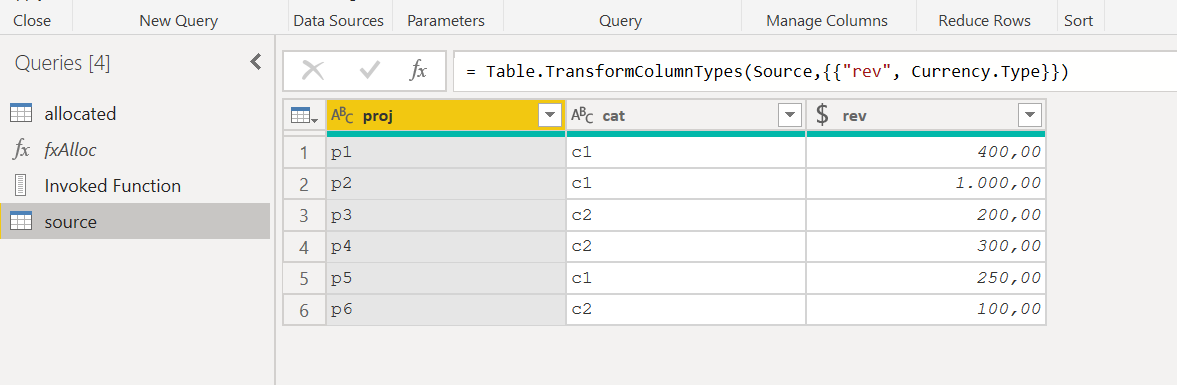Click the fx add step icon
Screen dimensions: 1177x385
click(418, 71)
